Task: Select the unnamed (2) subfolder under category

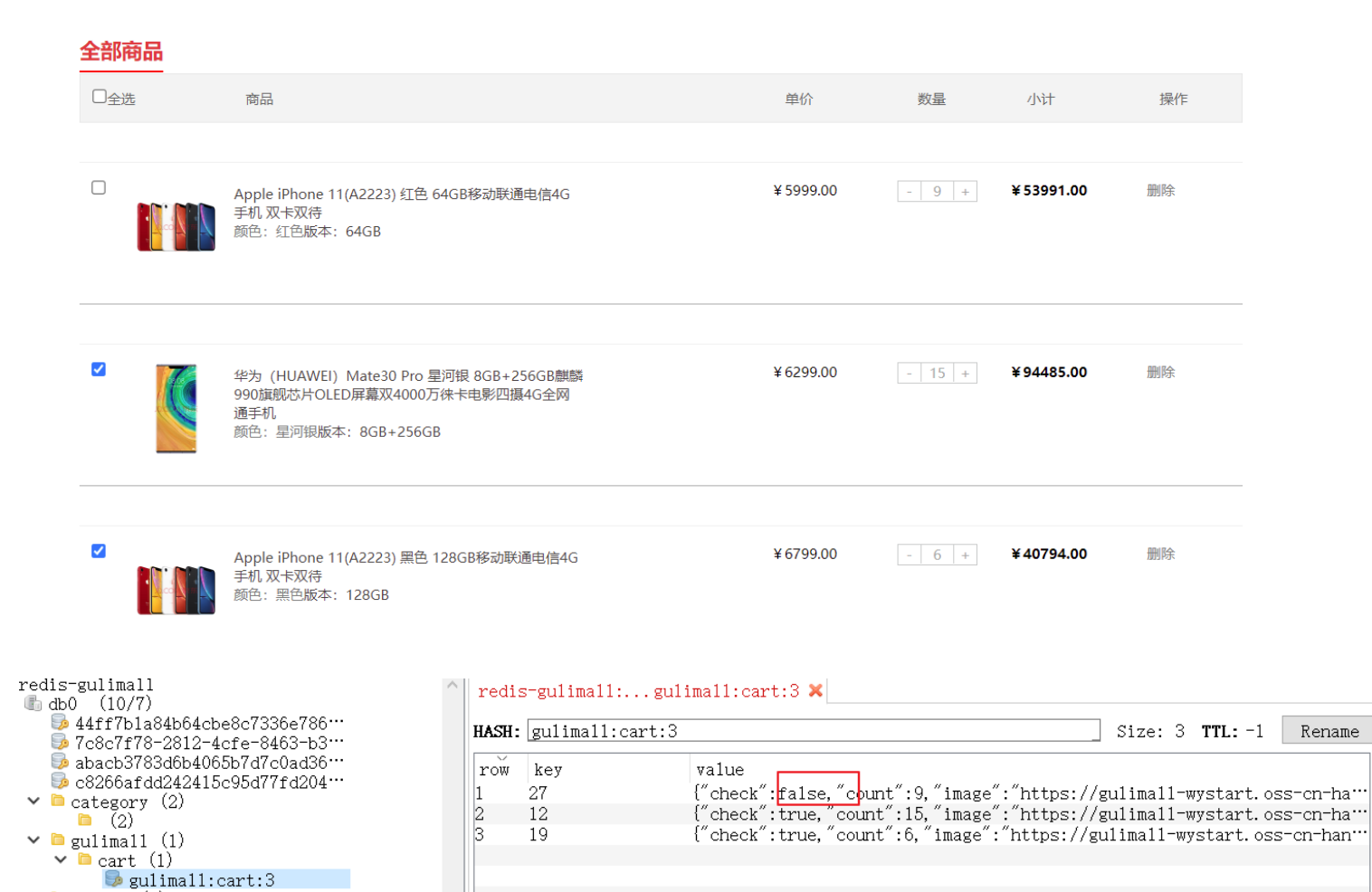Action: [x=121, y=821]
